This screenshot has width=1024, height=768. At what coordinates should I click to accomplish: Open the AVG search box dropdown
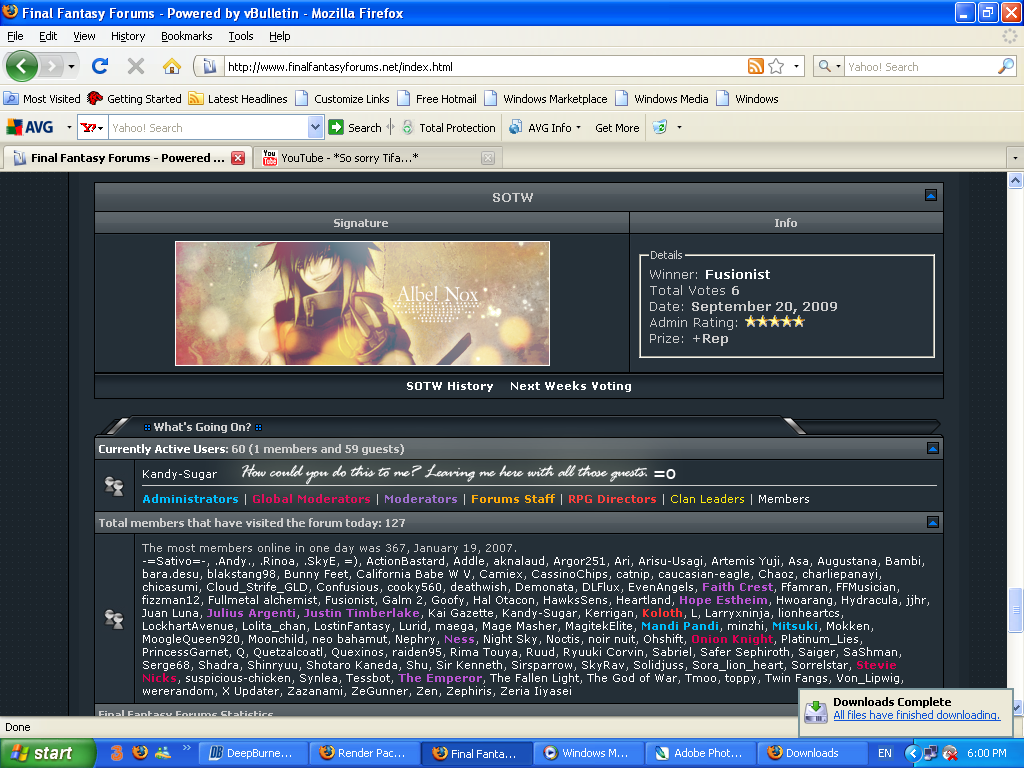coord(316,128)
